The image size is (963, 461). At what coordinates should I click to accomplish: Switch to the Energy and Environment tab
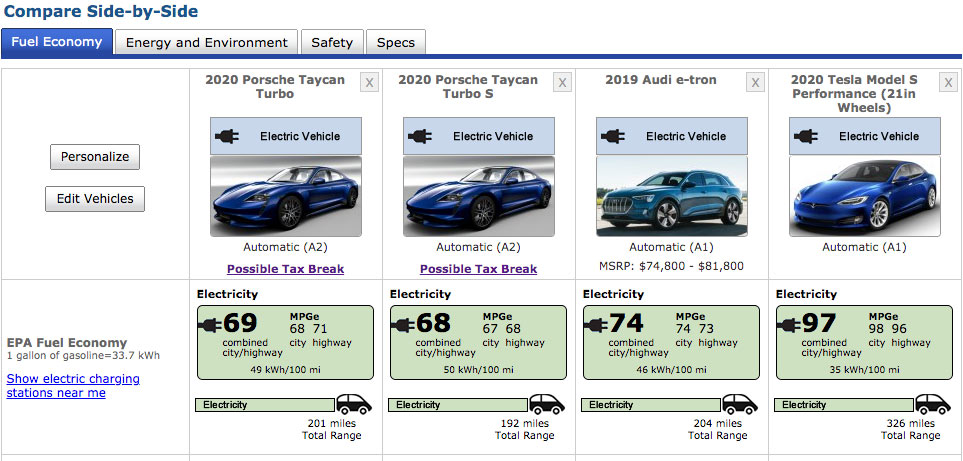tap(206, 42)
